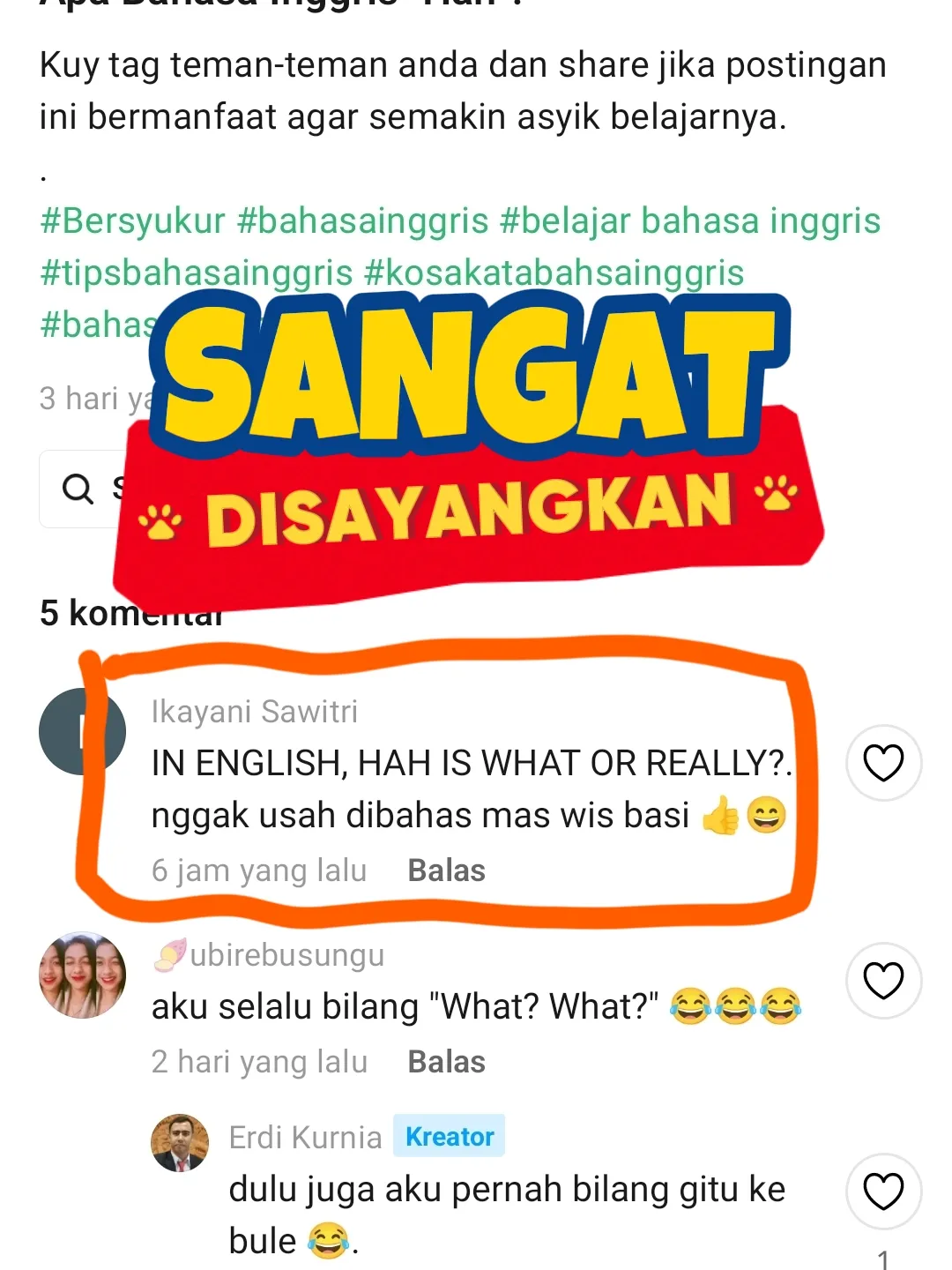Open Erdi Kurnia's profile avatar

click(x=180, y=1142)
